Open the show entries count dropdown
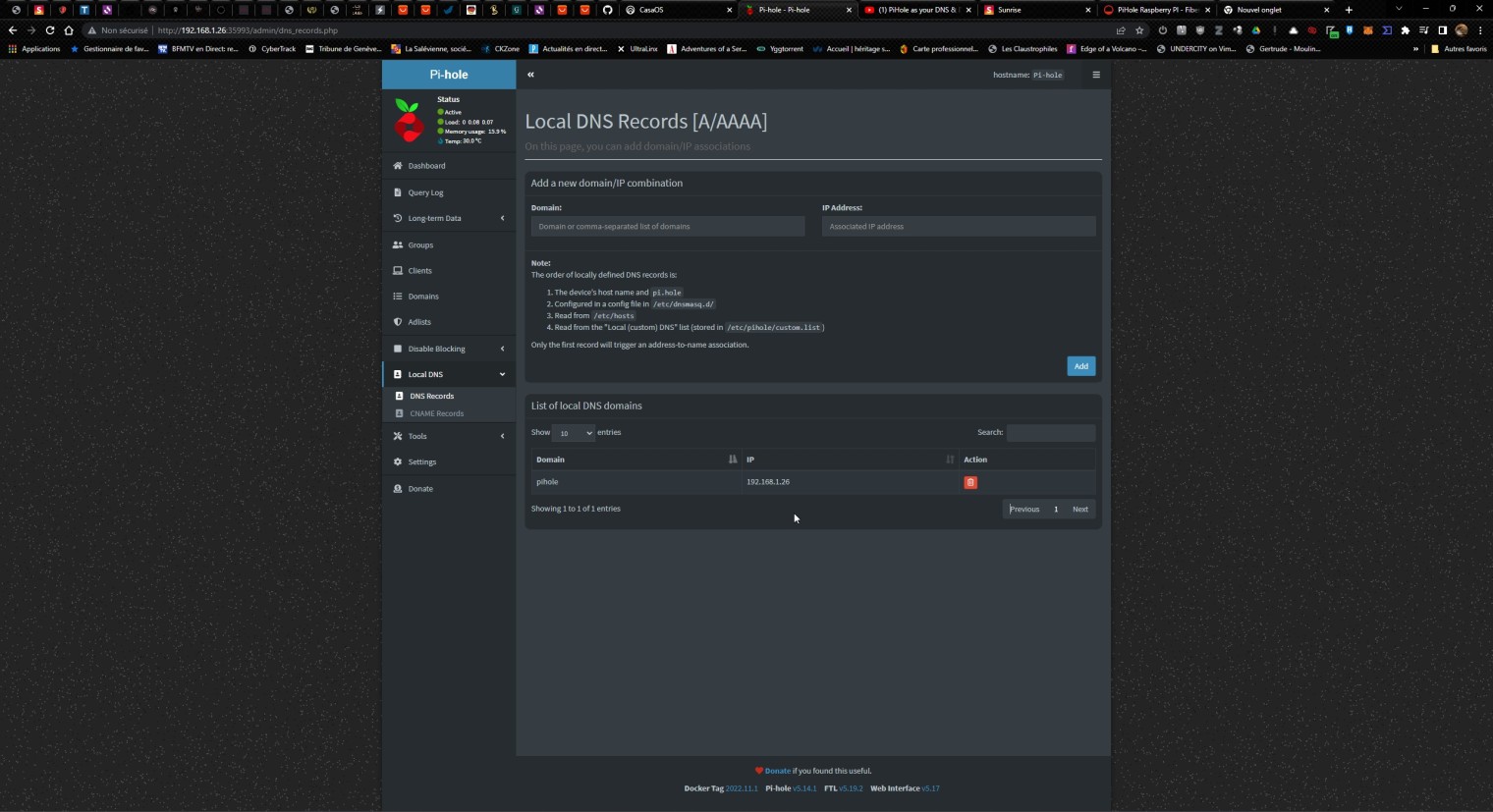Image resolution: width=1493 pixels, height=812 pixels. tap(574, 433)
